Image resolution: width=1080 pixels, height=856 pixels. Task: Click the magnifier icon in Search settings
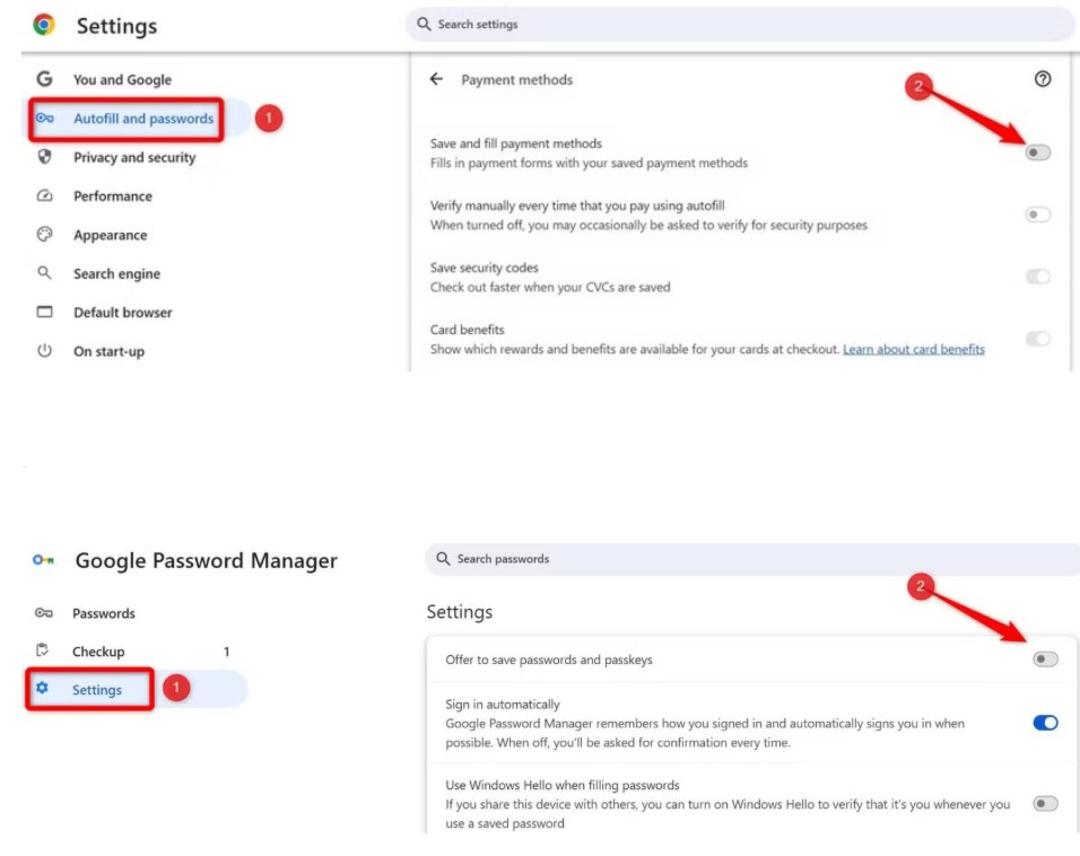(x=424, y=24)
